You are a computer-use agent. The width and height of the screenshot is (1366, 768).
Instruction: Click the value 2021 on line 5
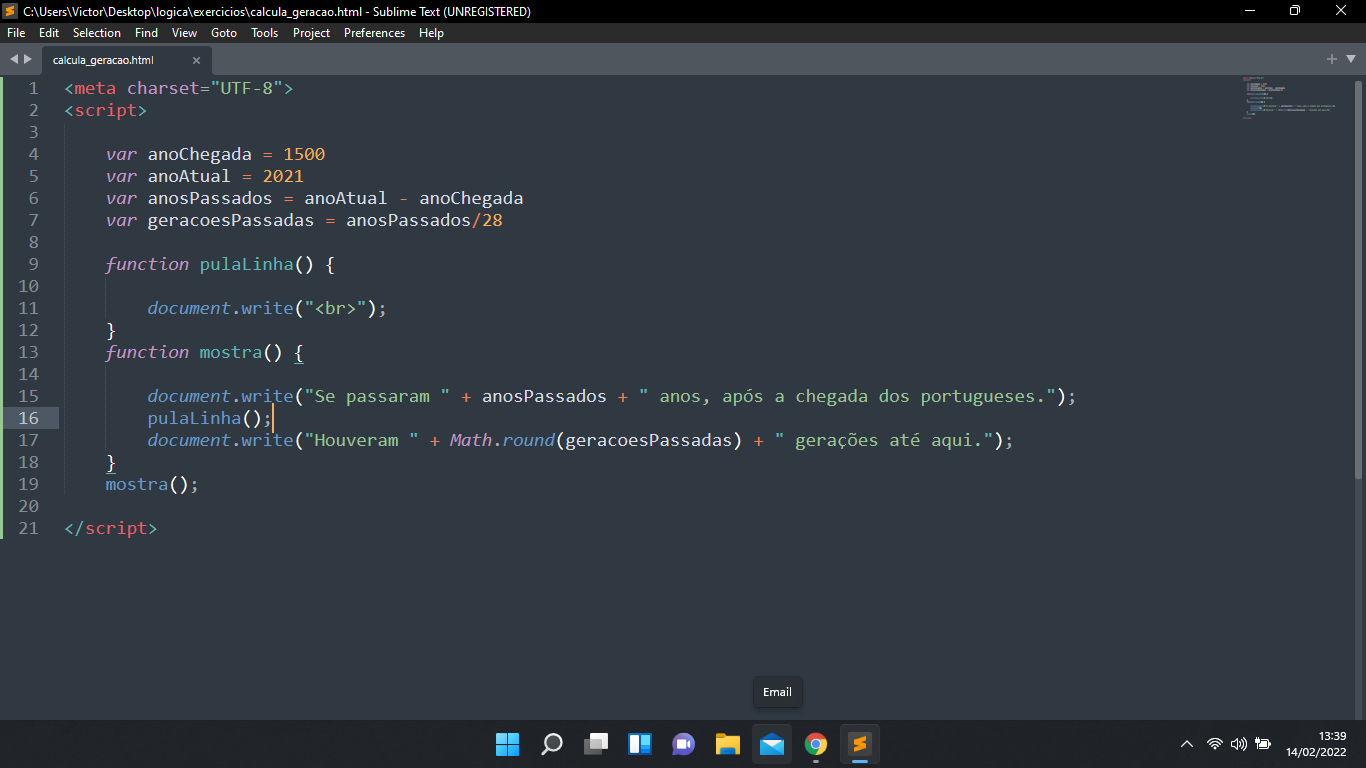point(283,176)
